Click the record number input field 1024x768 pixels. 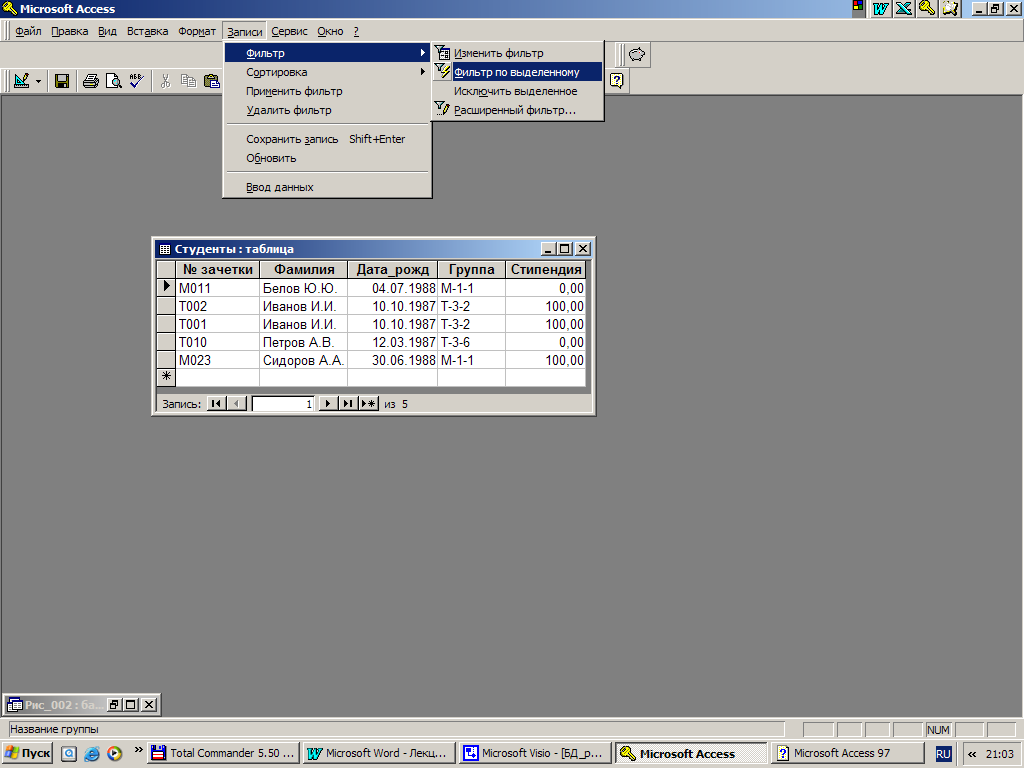click(283, 404)
